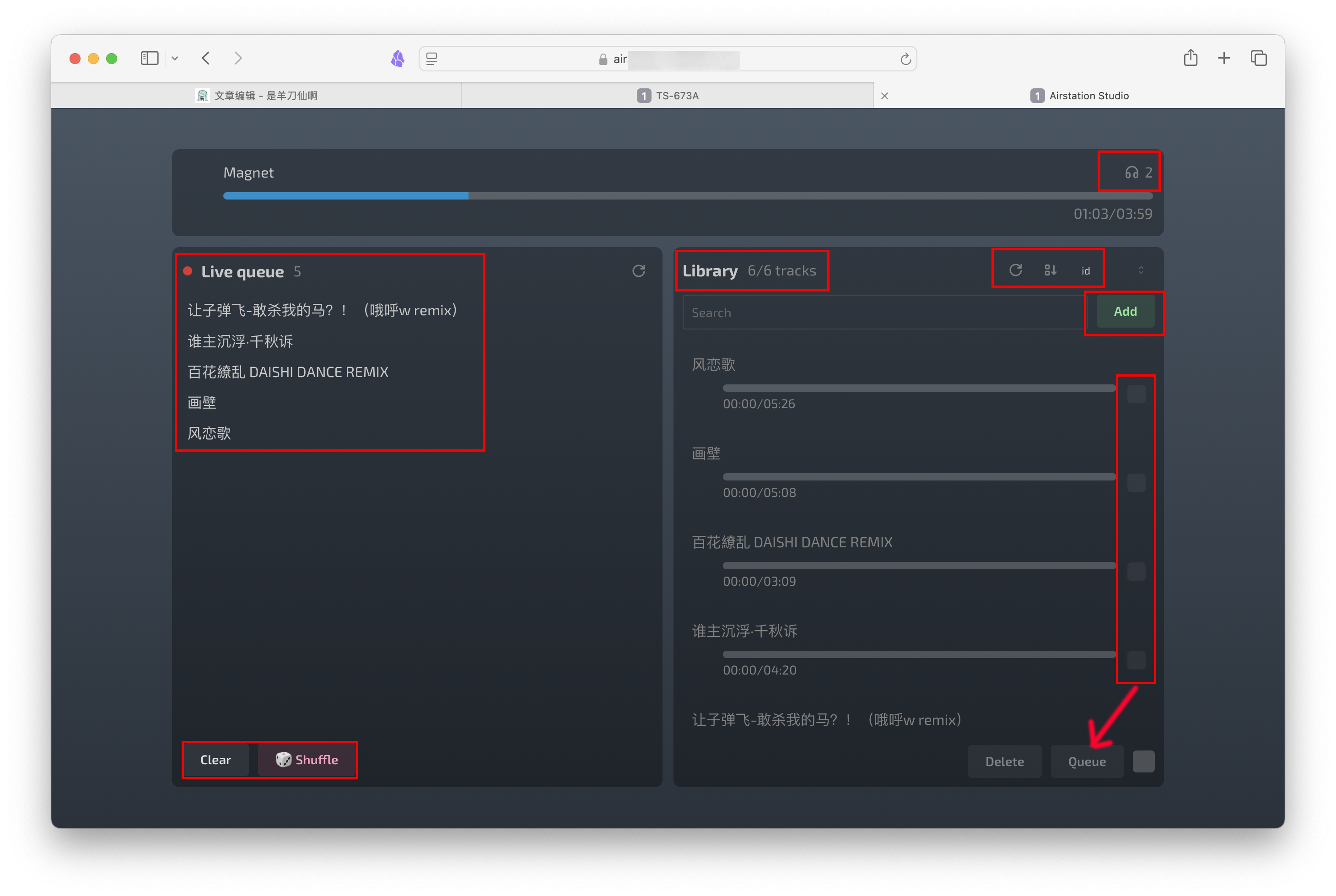Select 让子弹飞 remix in the Live queue

pos(323,310)
